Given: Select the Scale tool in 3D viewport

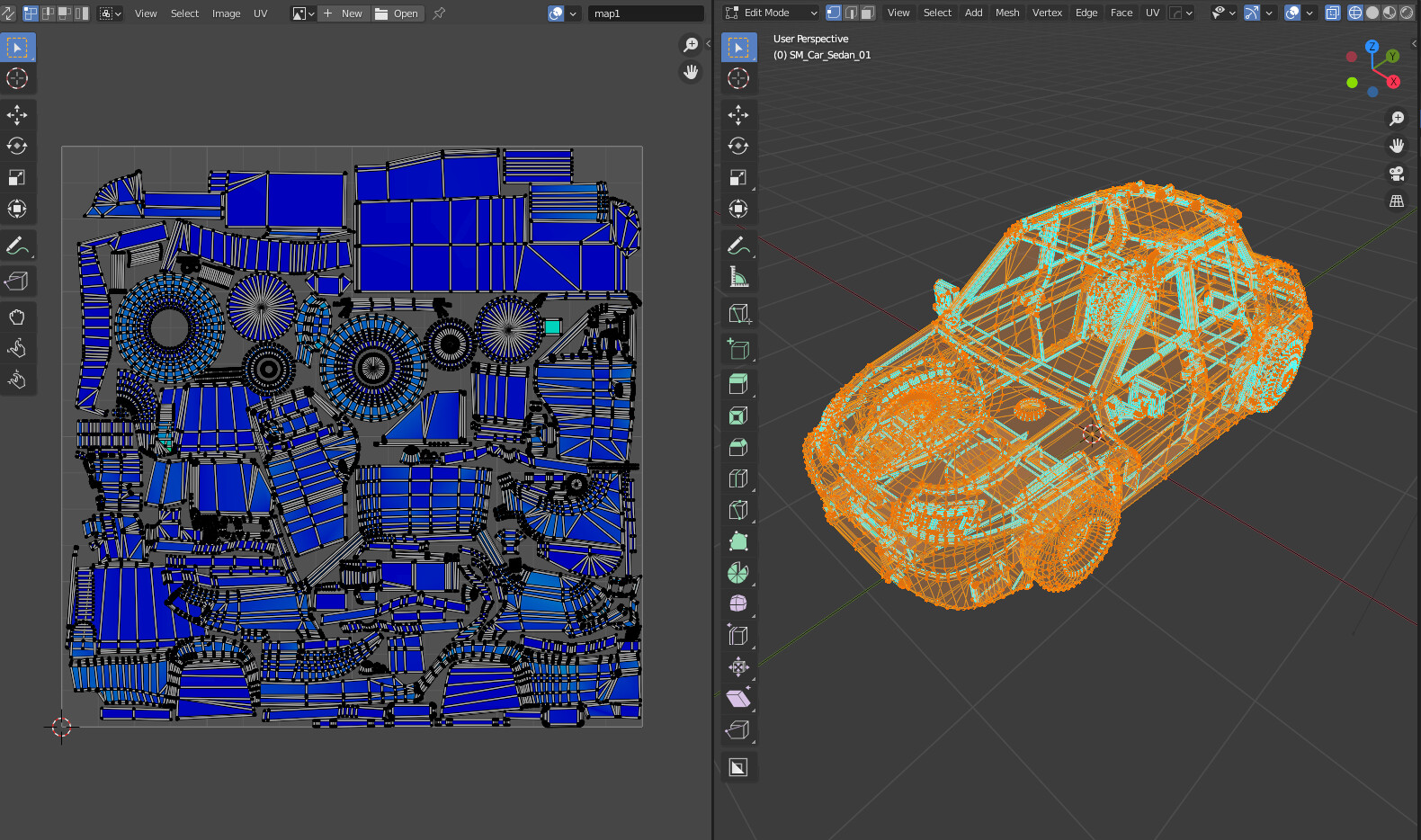Looking at the screenshot, I should pos(738,177).
